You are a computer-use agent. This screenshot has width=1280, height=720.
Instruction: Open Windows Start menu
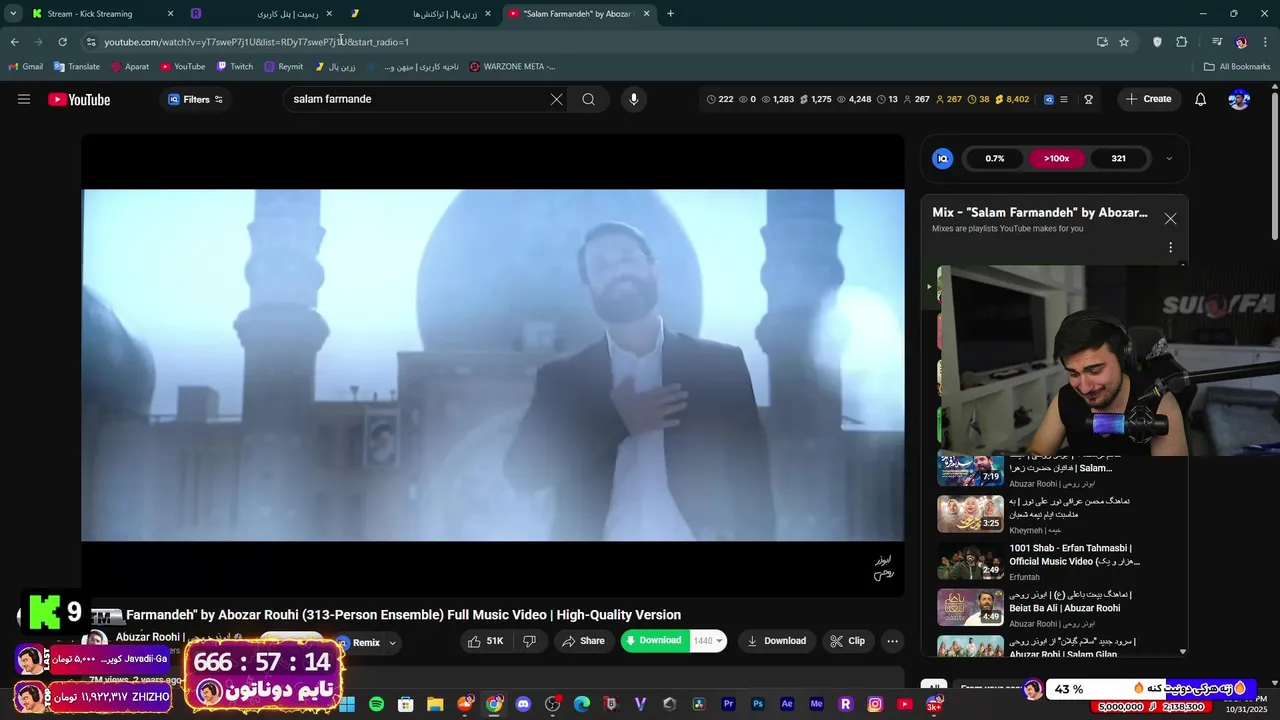(347, 704)
